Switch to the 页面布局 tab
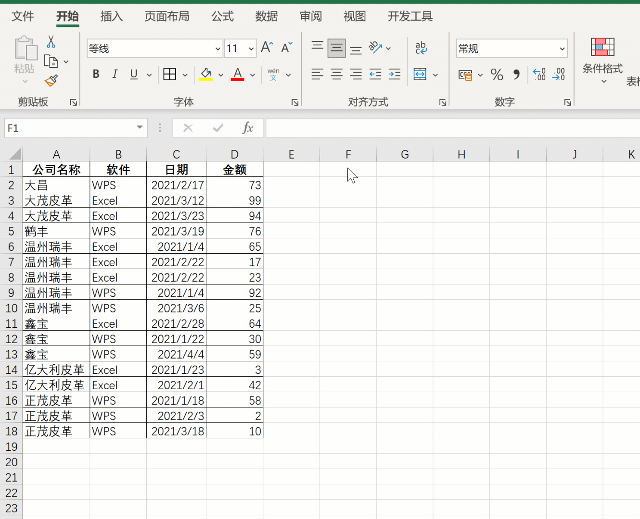Screen dimensions: 640x519 [167, 16]
